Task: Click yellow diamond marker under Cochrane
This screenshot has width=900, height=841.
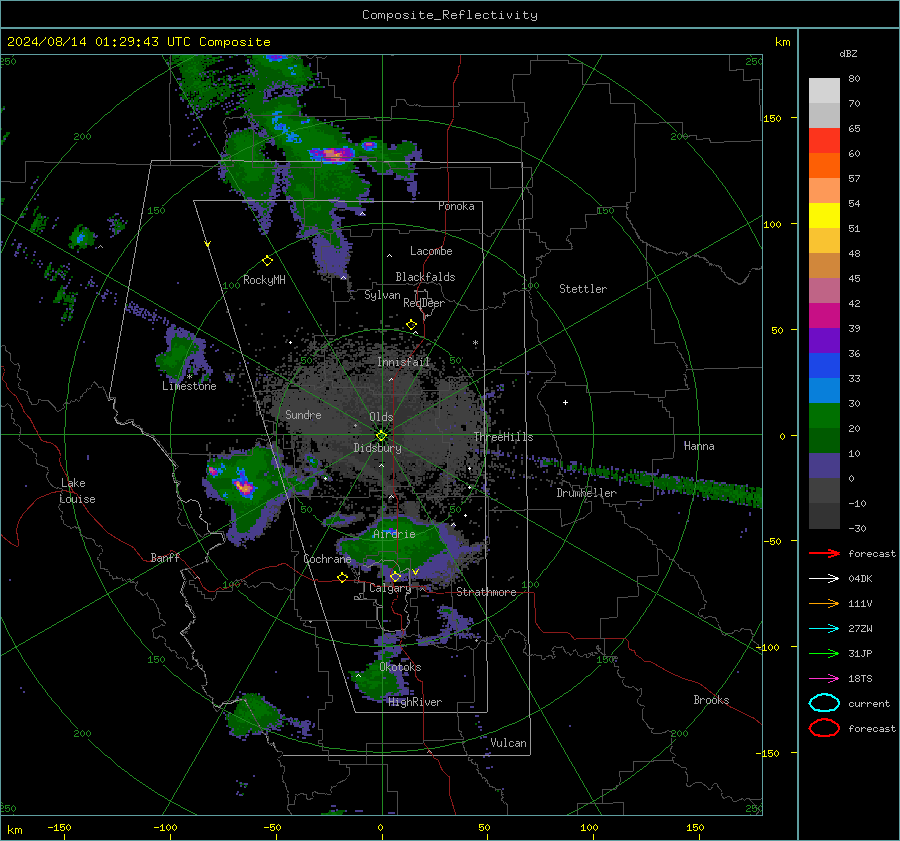Action: [x=342, y=578]
